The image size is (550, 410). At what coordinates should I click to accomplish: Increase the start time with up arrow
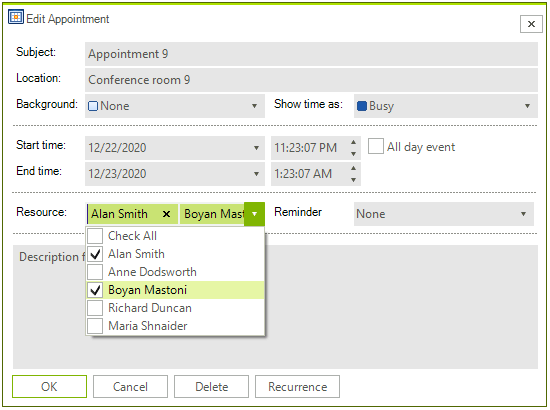(x=353, y=142)
